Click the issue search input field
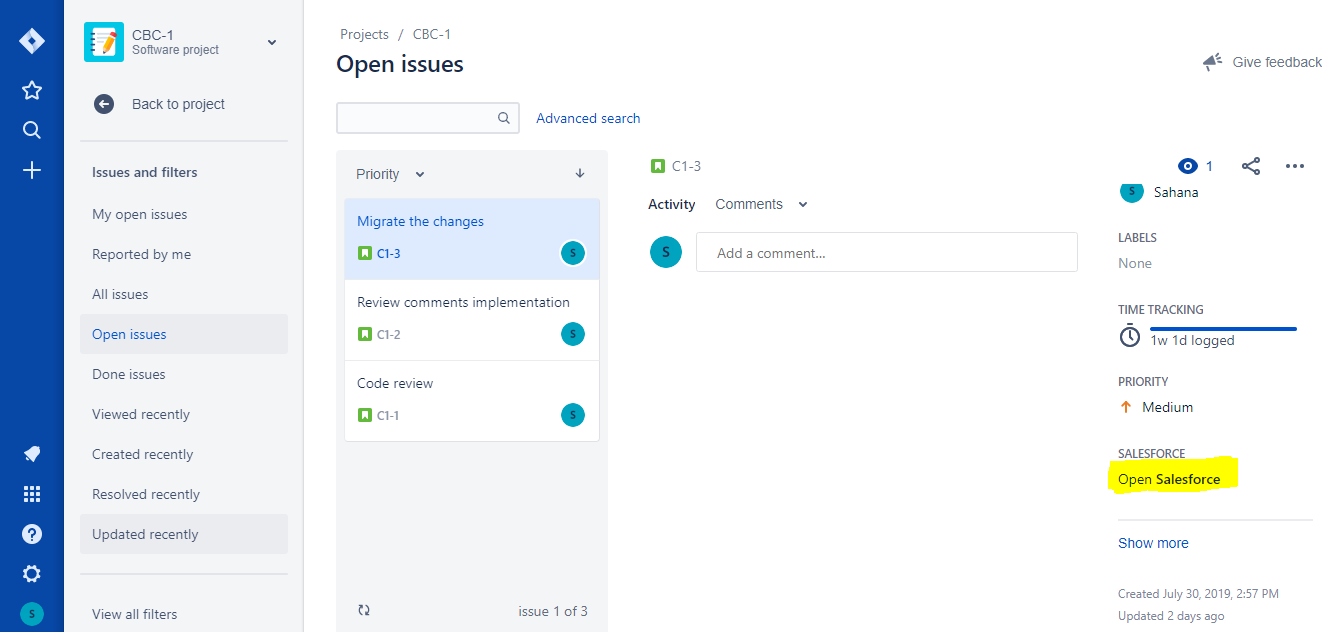 (428, 118)
